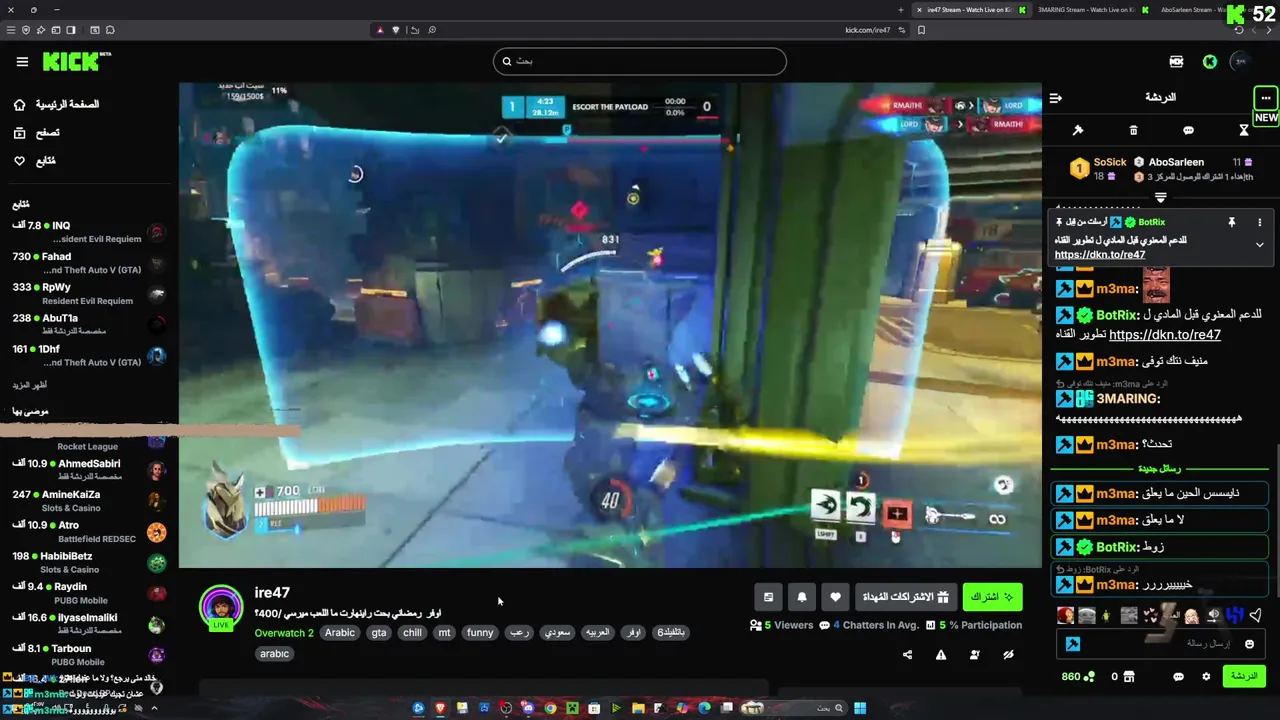Collapse the chat panel with the arrow icon
The height and width of the screenshot is (720, 1280).
point(1056,98)
